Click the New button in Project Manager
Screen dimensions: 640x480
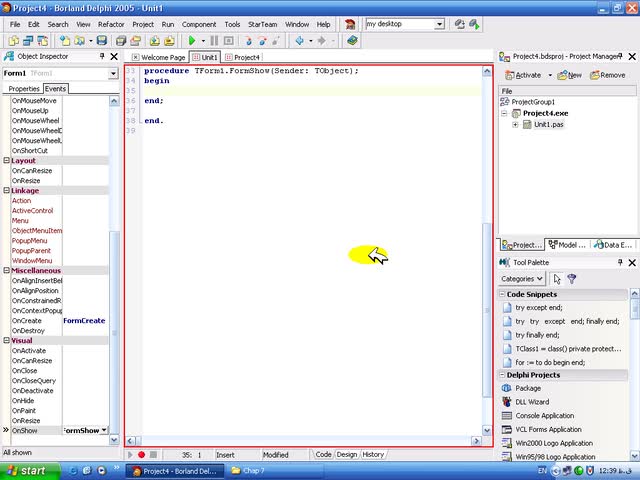570,75
